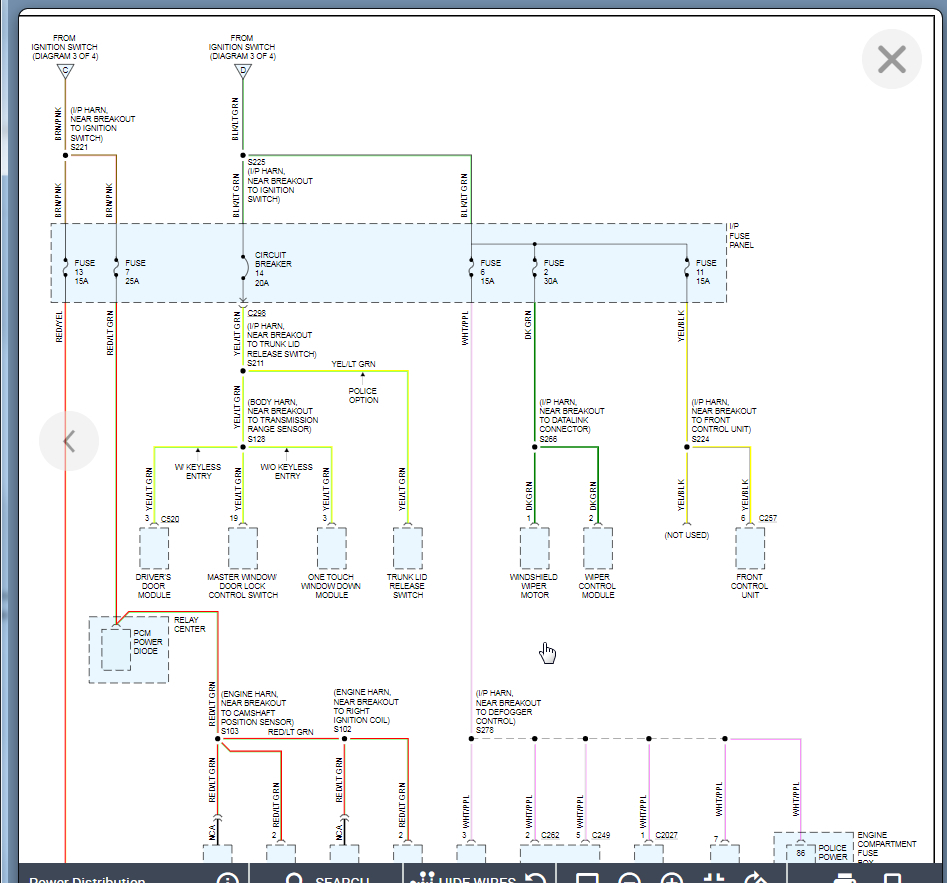Print the diagram with the printer icon
947x883 pixels.
[845, 879]
